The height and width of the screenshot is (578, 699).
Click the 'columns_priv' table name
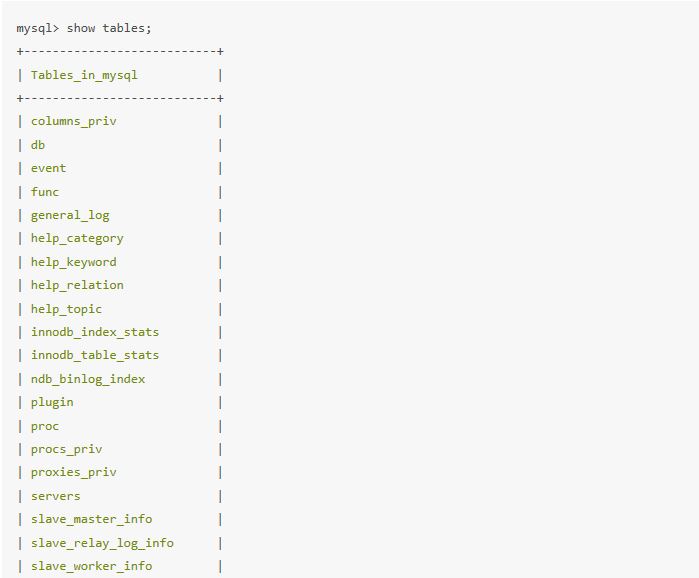(x=73, y=121)
